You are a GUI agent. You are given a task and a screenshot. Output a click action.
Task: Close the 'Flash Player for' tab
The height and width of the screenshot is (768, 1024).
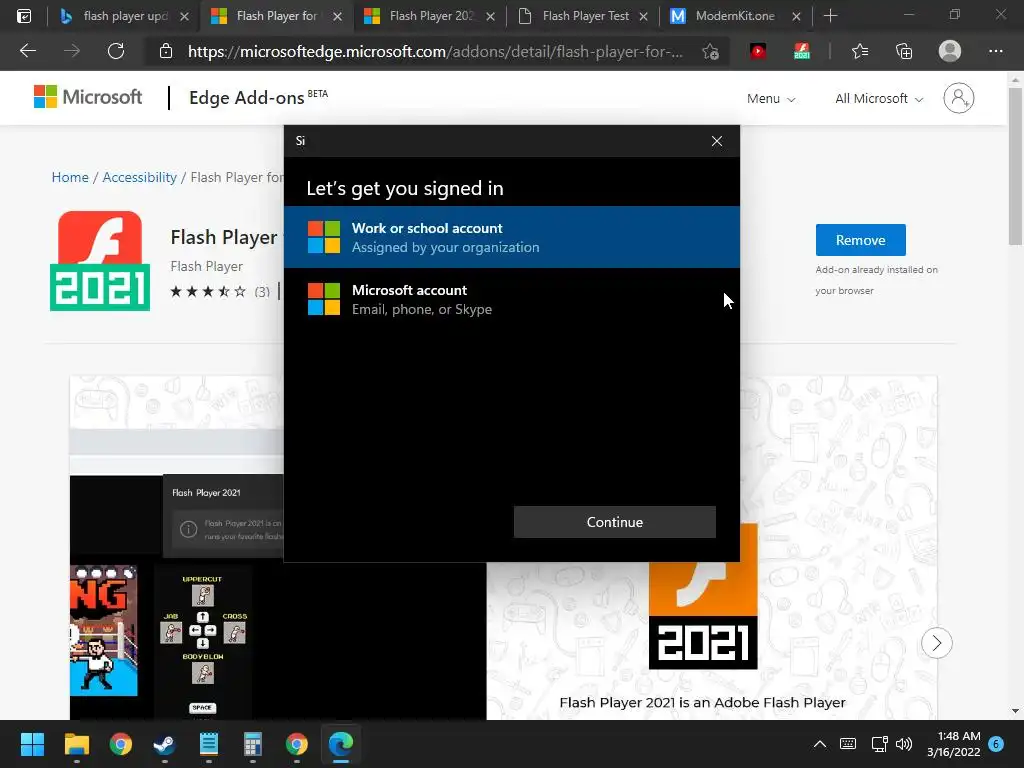tap(337, 16)
